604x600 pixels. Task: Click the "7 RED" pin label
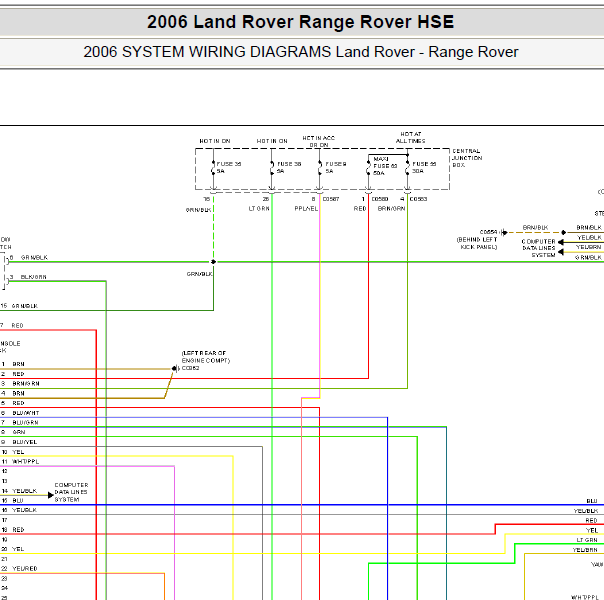12,326
